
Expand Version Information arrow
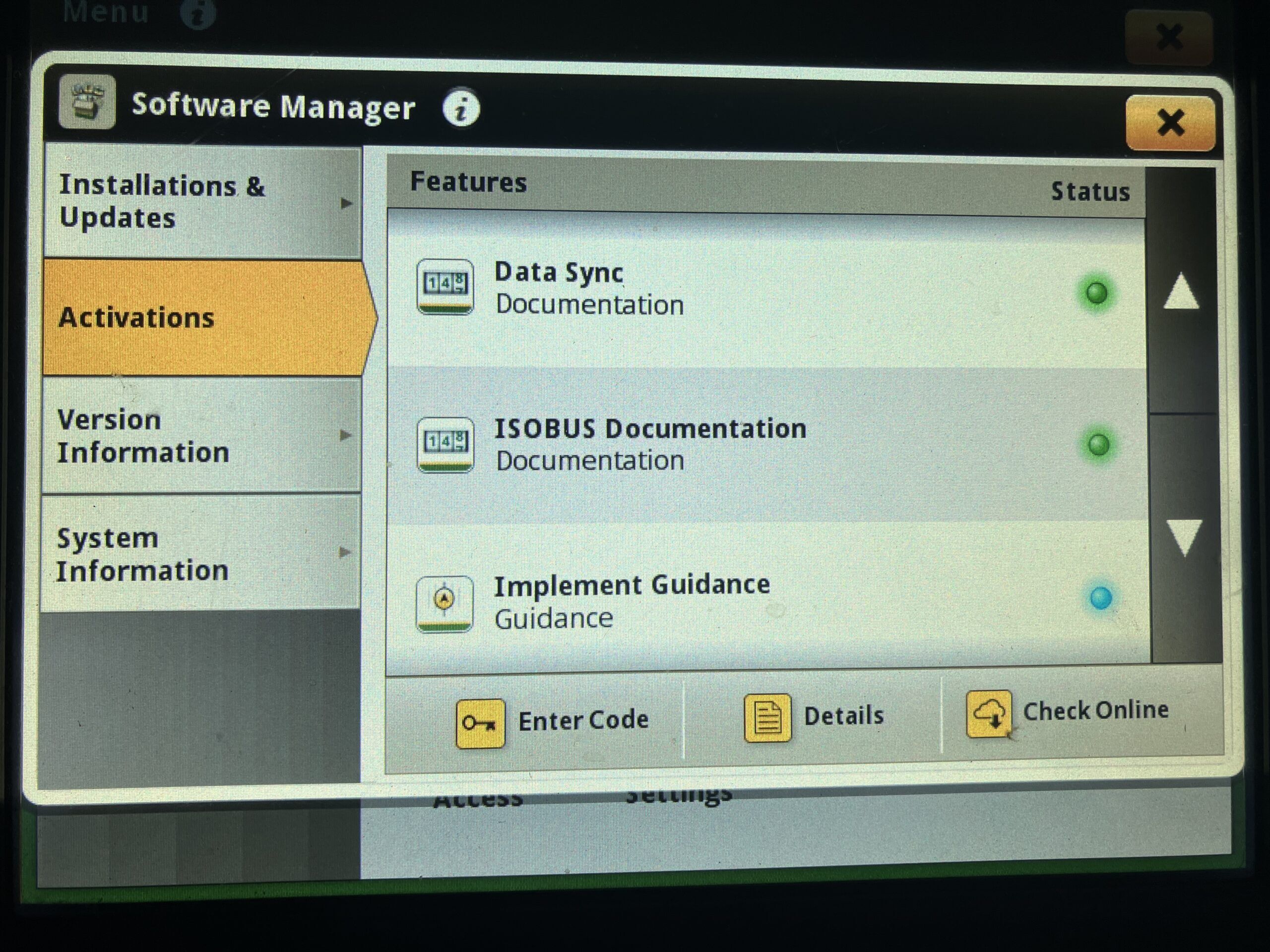point(345,435)
